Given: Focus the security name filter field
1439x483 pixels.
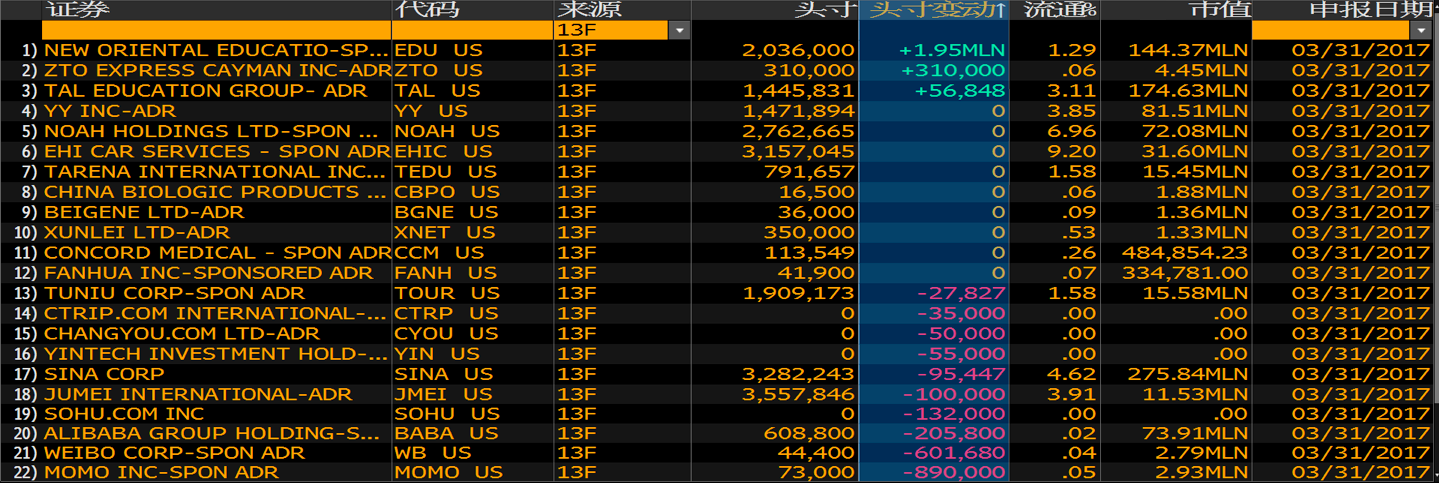Looking at the screenshot, I should tap(217, 30).
